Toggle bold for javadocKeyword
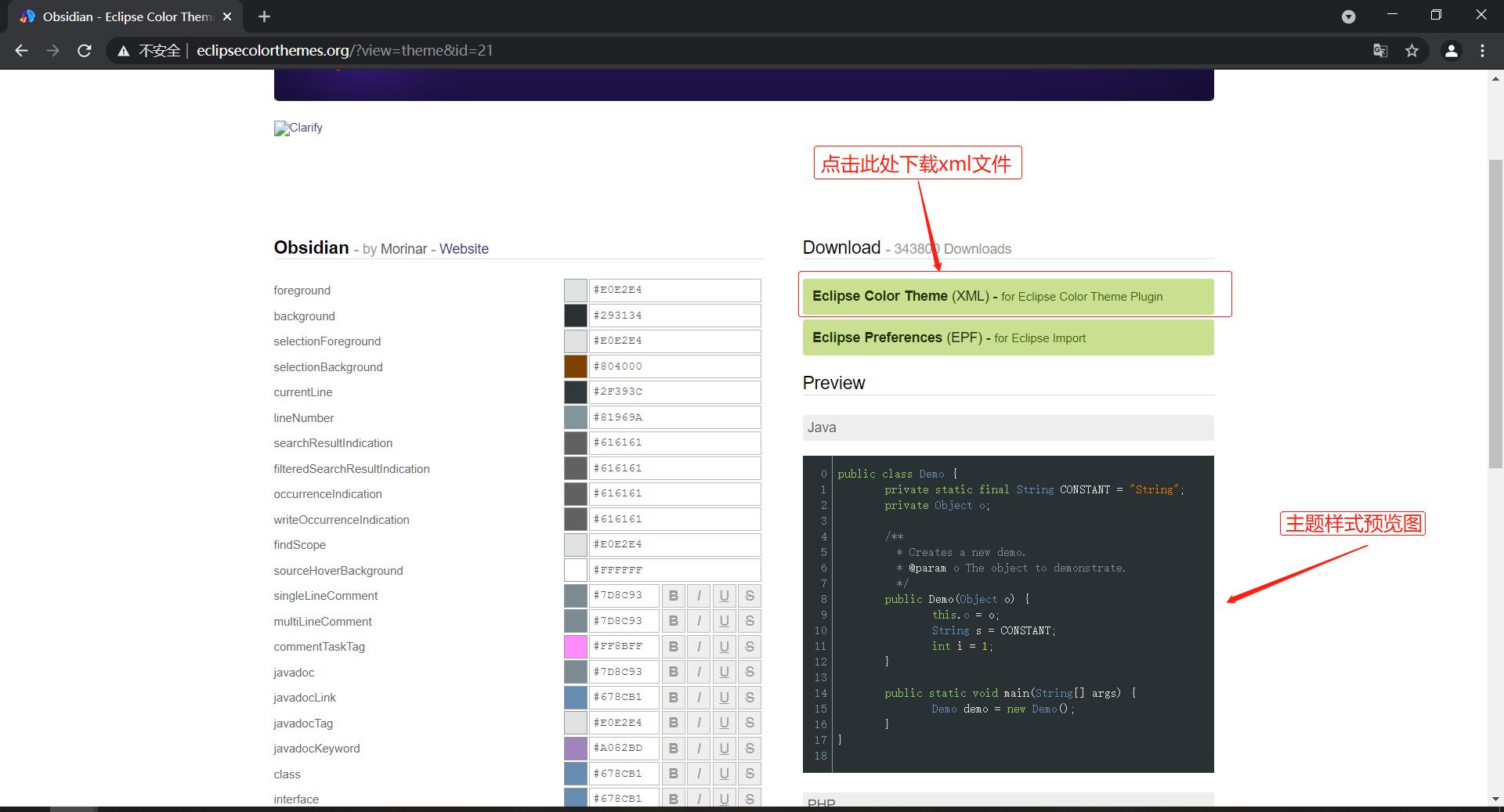 [673, 749]
